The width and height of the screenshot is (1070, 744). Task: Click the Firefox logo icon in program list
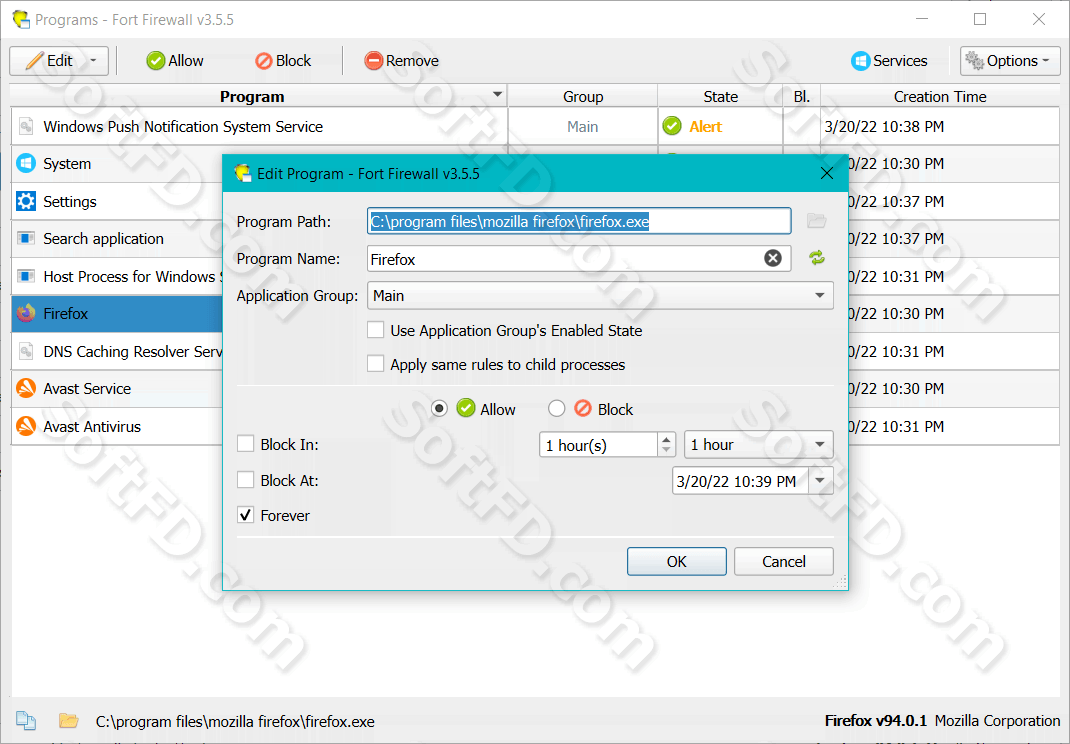click(26, 313)
